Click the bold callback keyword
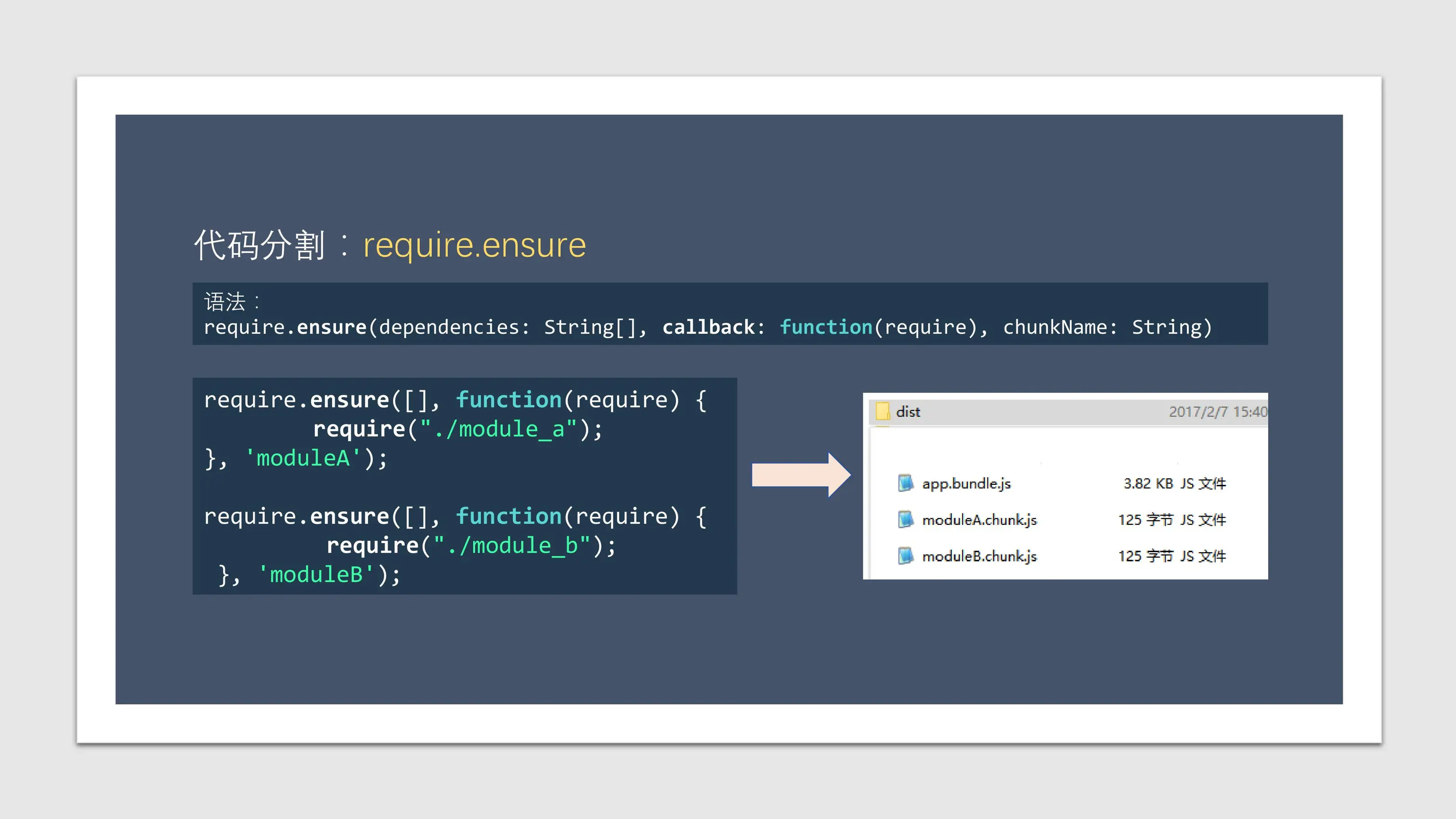The width and height of the screenshot is (1456, 819). coord(708,327)
